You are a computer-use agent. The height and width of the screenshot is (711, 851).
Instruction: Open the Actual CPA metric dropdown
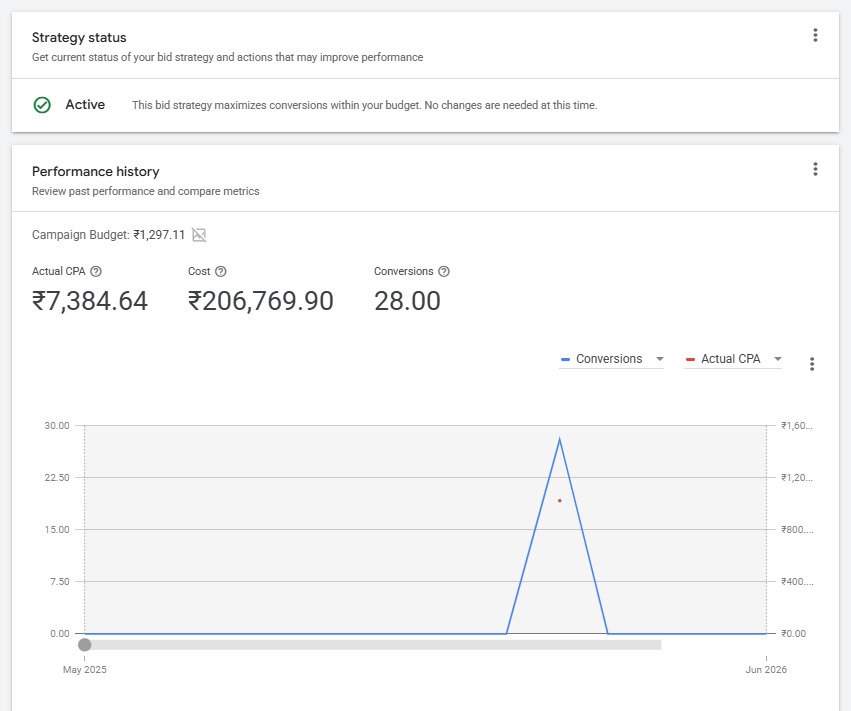click(733, 359)
